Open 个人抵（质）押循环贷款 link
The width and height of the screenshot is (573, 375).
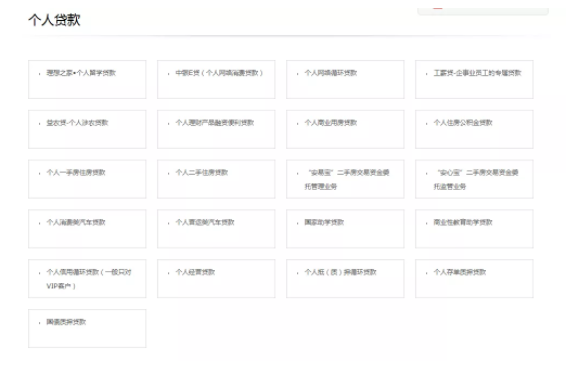point(340,272)
